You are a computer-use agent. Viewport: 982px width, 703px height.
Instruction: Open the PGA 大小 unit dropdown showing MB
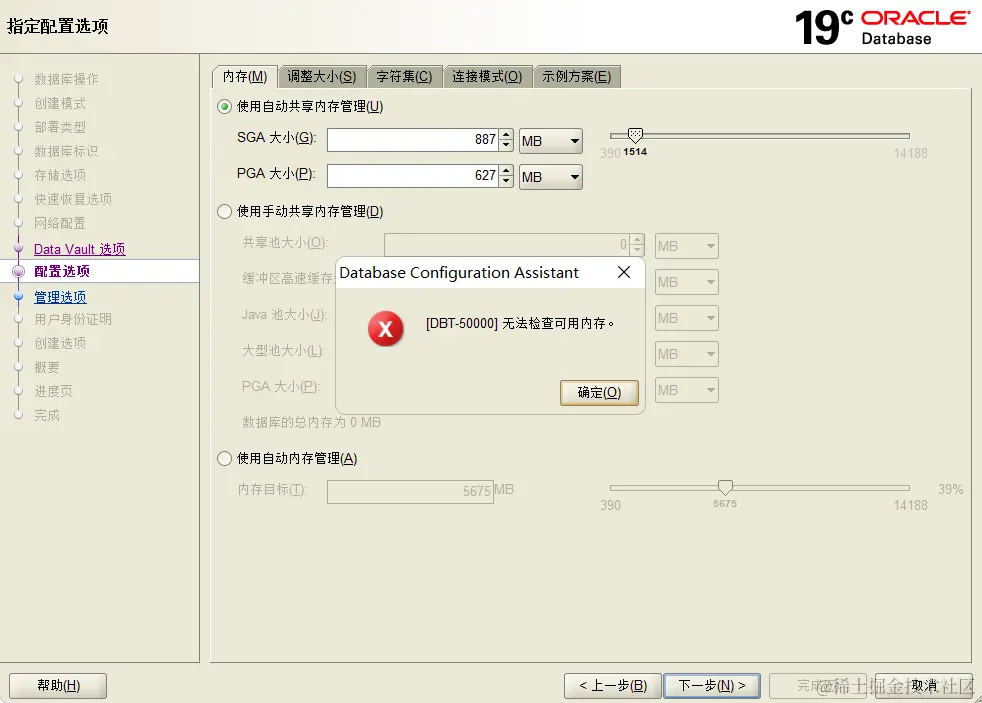(550, 177)
